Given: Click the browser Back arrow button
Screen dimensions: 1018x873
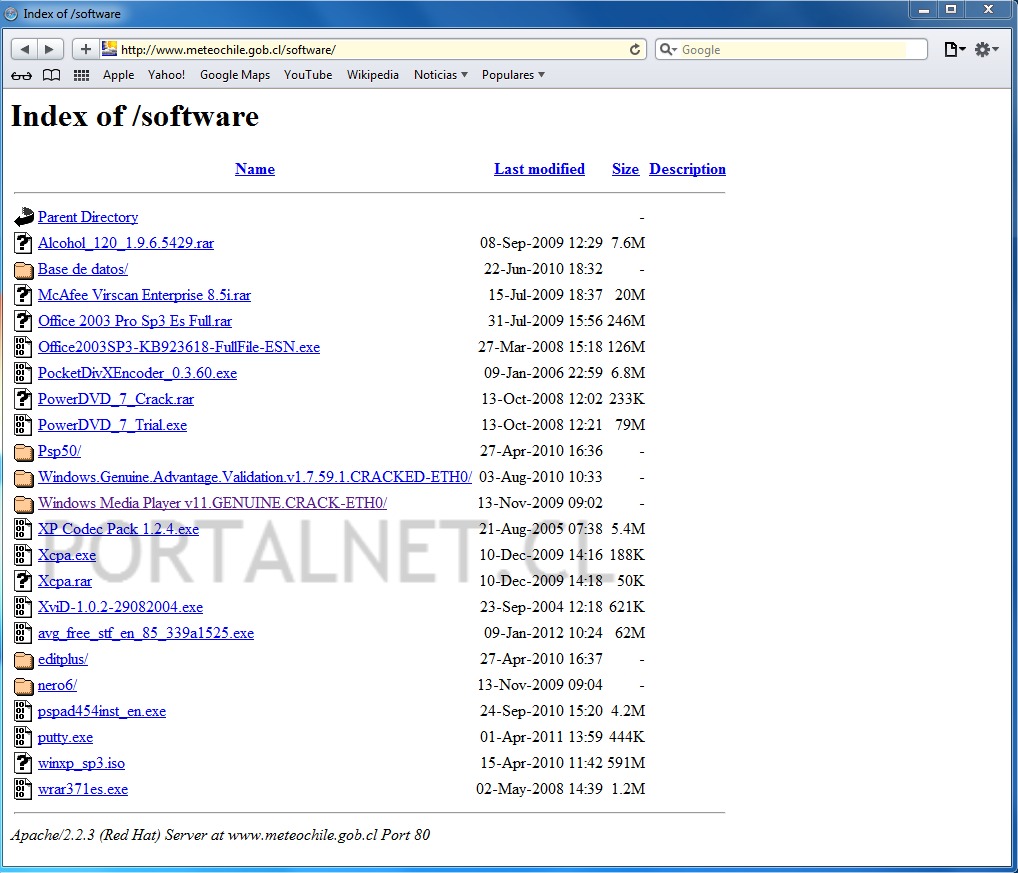Looking at the screenshot, I should coord(25,49).
